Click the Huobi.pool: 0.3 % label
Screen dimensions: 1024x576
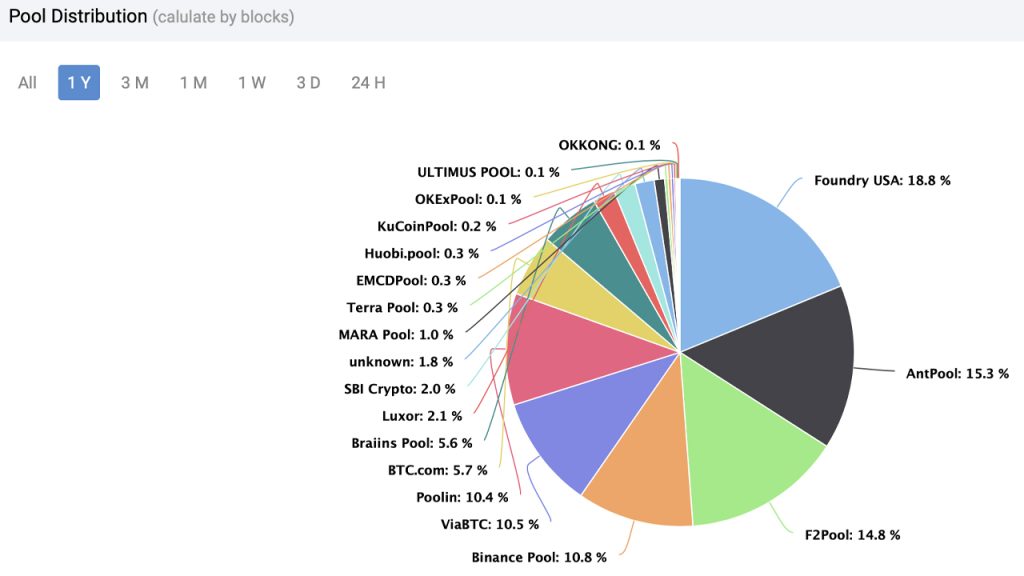tap(421, 253)
